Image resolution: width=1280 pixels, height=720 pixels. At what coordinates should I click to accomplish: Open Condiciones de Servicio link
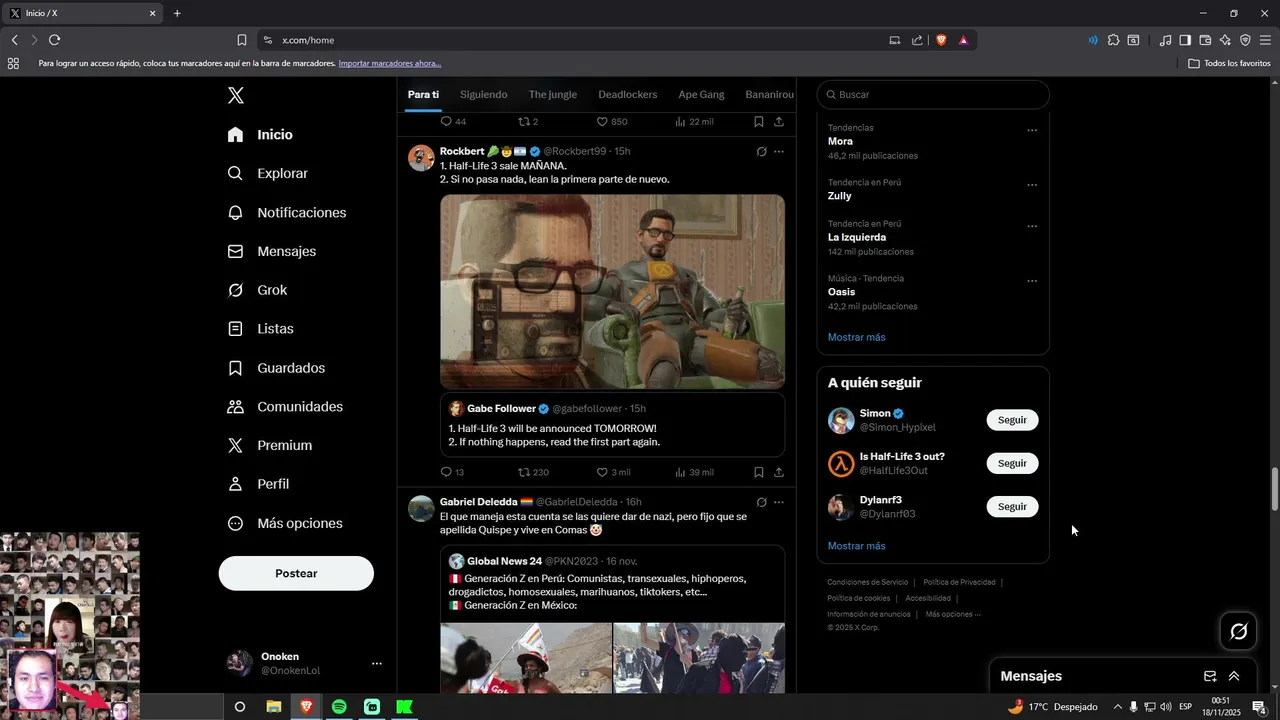(x=868, y=582)
